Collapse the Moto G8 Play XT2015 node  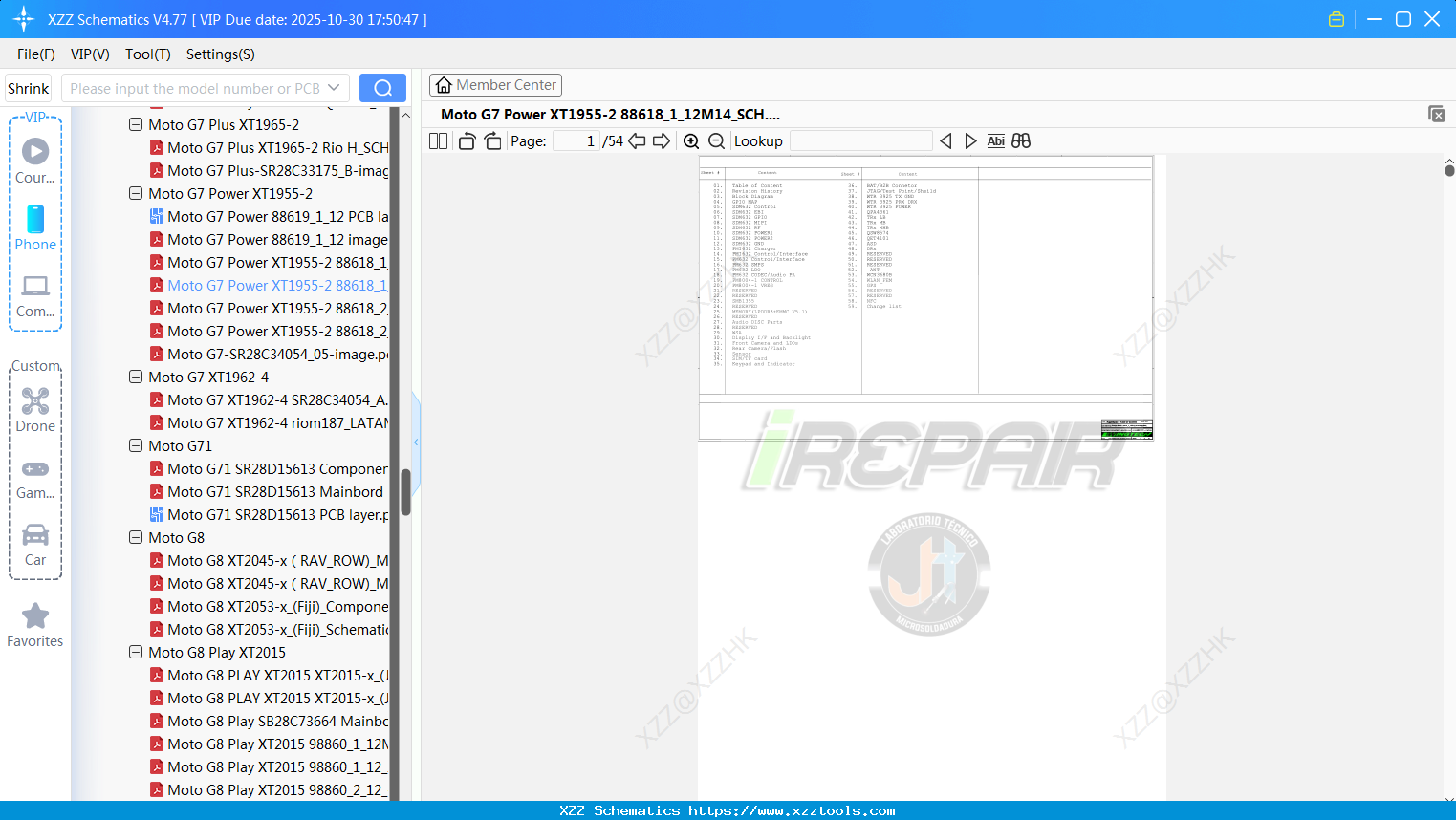(x=136, y=653)
